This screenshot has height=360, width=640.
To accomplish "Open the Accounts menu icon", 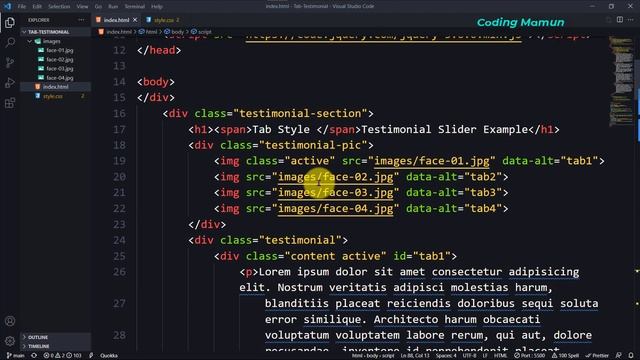I will [10, 321].
